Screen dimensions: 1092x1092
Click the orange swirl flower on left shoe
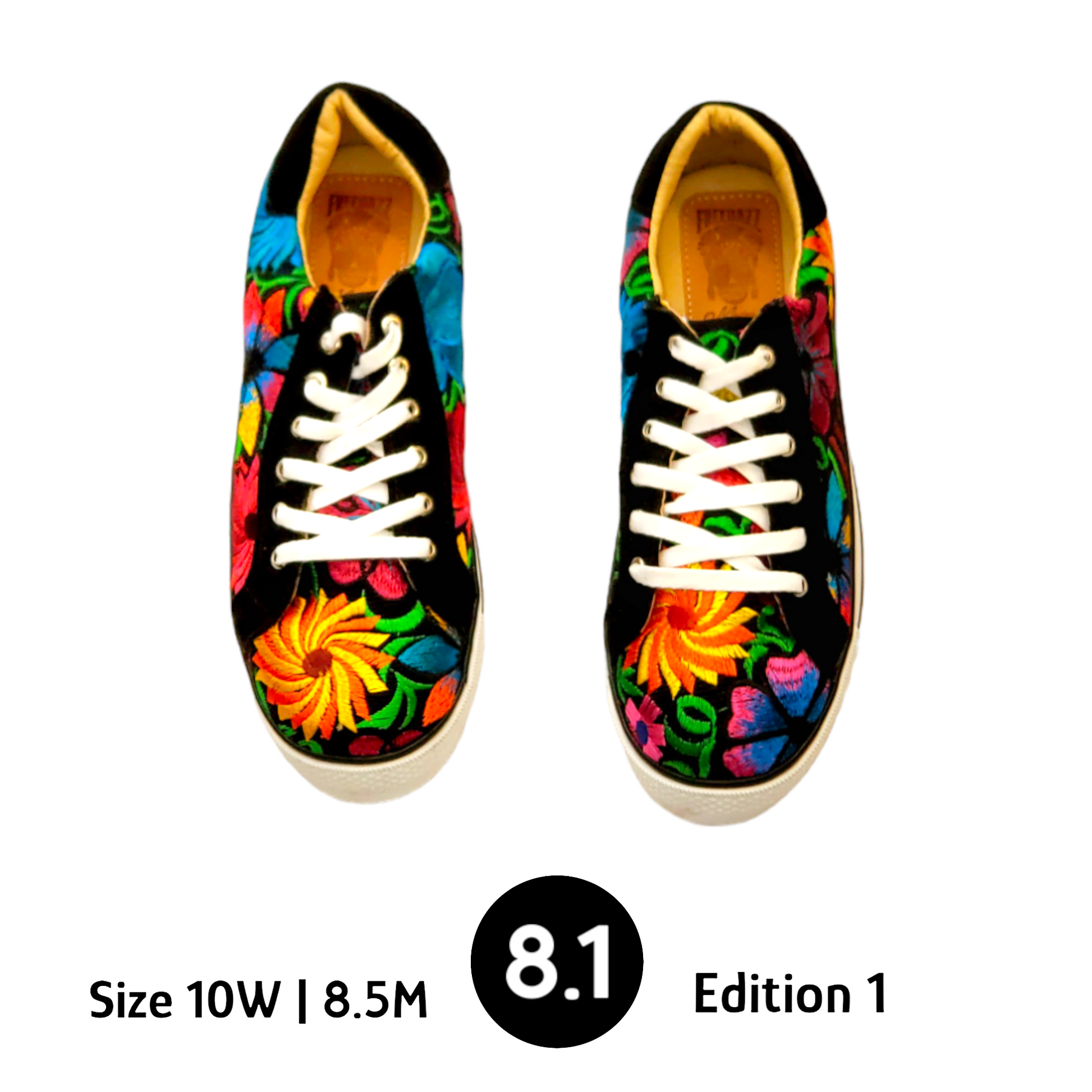[x=320, y=665]
